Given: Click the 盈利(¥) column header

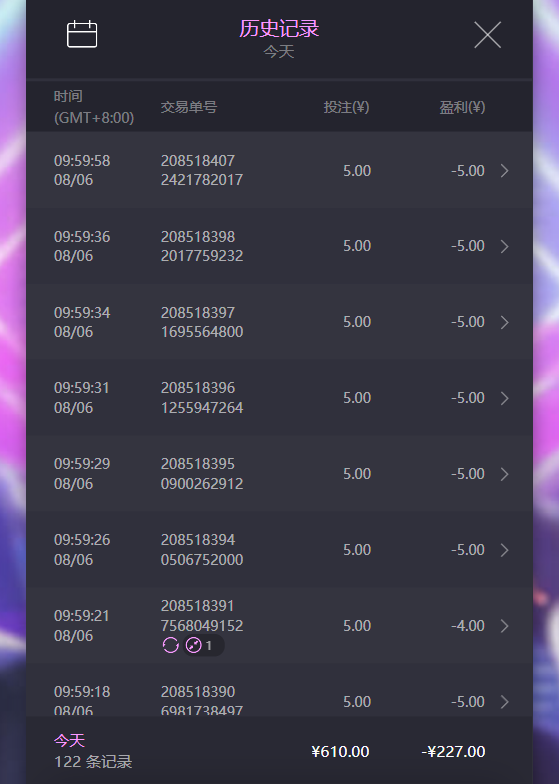Looking at the screenshot, I should click(x=462, y=107).
